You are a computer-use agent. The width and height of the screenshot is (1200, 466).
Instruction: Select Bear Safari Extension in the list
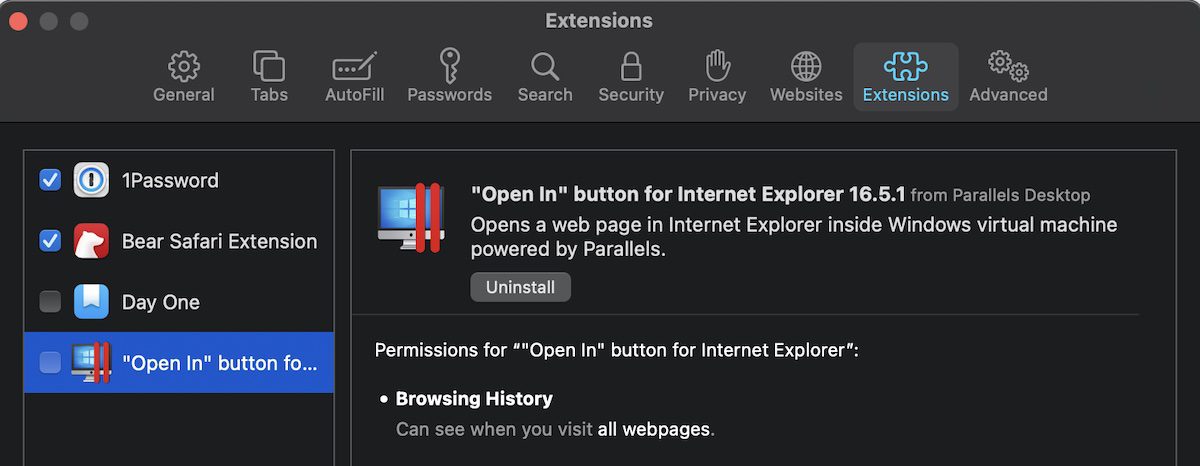tap(219, 241)
